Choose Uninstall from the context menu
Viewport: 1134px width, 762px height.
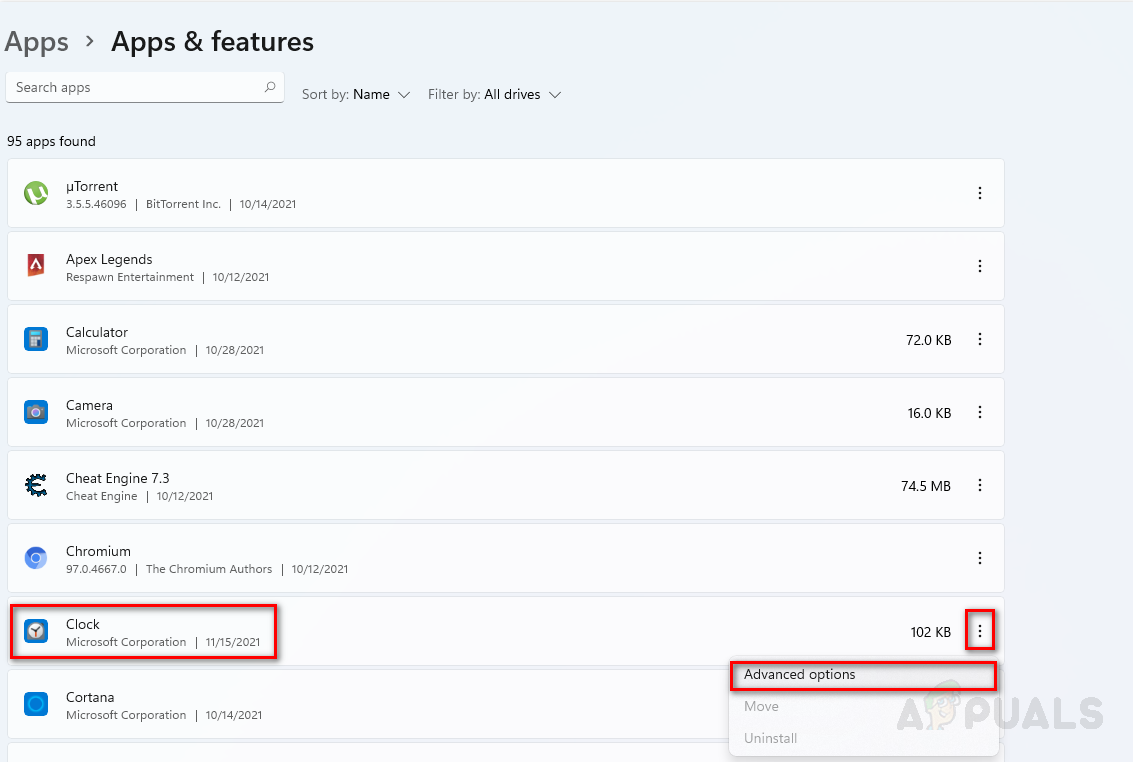[771, 739]
